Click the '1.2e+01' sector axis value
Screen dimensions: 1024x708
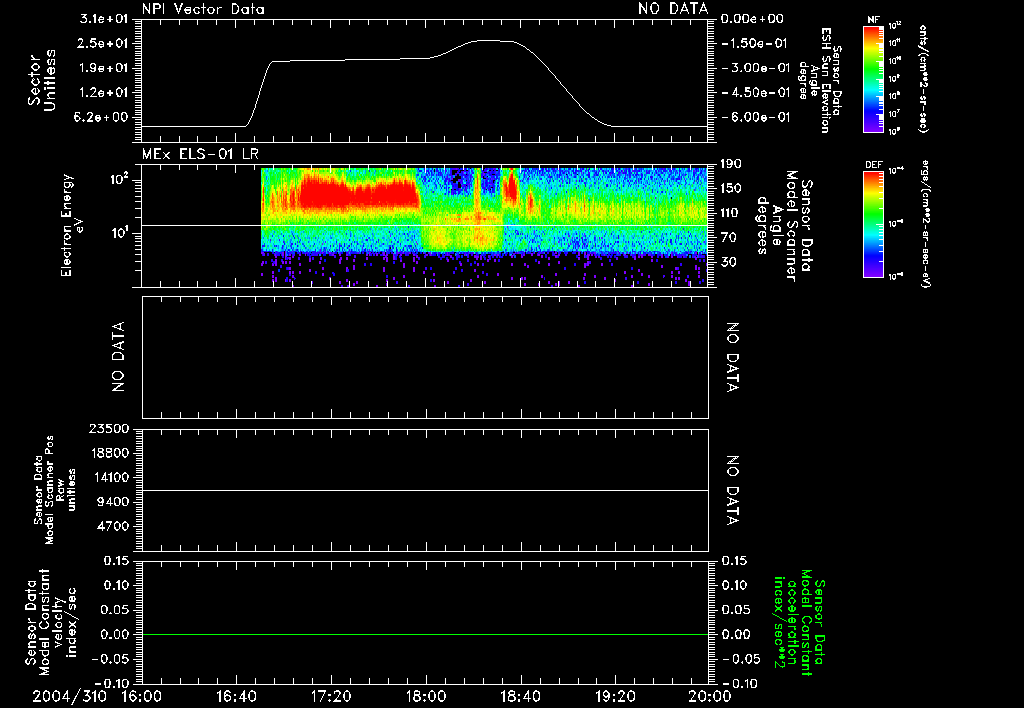pyautogui.click(x=104, y=93)
